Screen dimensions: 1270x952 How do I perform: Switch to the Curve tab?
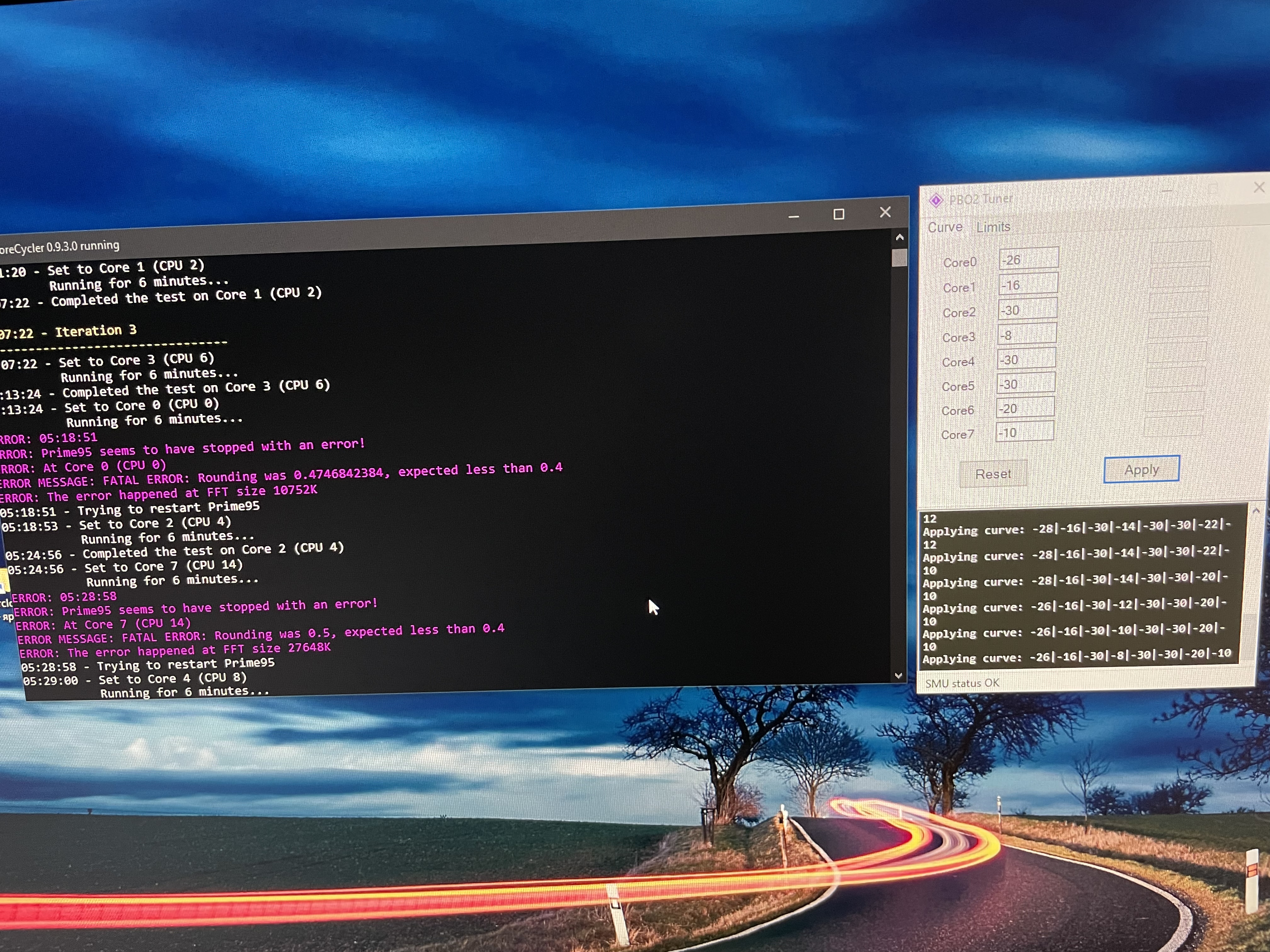tap(945, 227)
